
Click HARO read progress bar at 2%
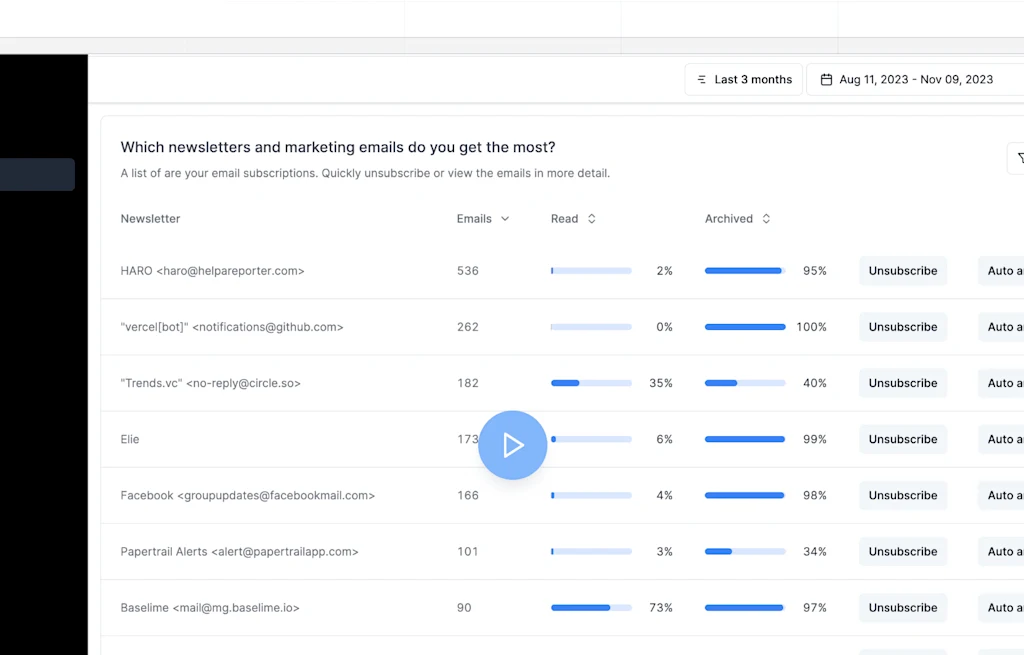591,270
